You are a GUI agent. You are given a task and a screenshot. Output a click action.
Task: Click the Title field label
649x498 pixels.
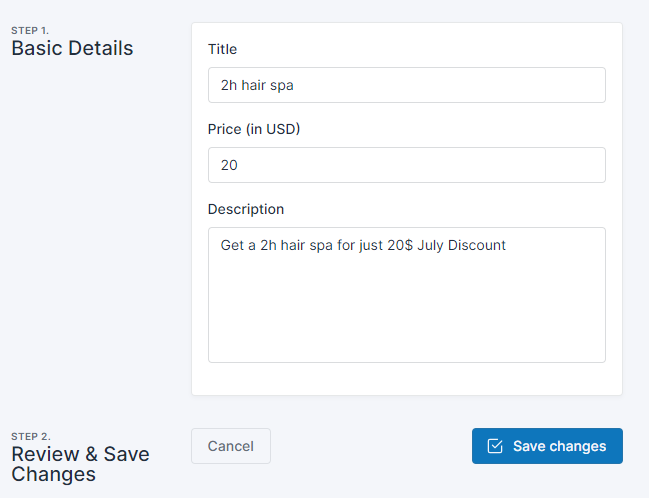pyautogui.click(x=223, y=49)
